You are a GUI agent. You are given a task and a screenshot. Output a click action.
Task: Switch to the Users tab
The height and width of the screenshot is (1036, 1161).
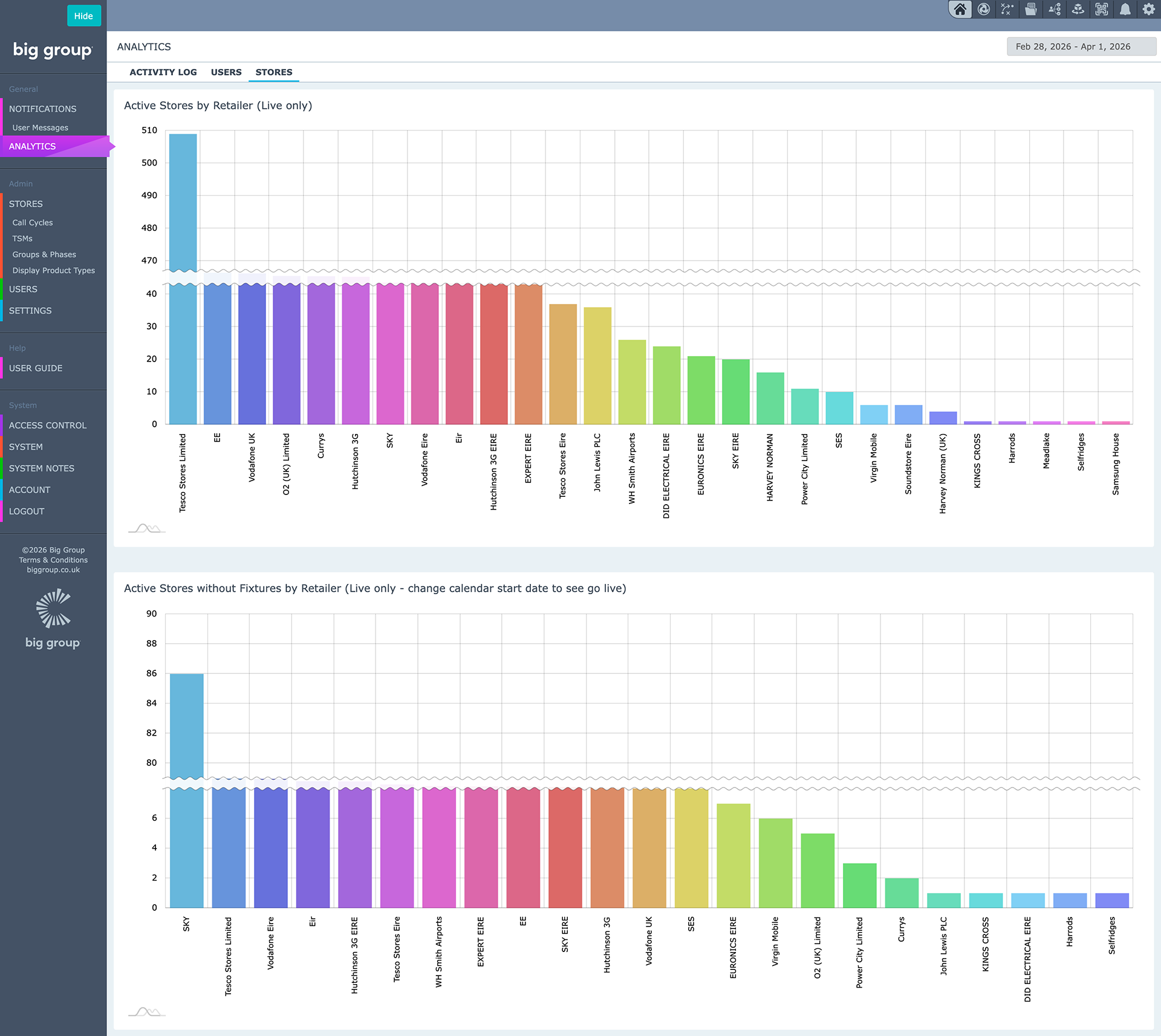(226, 72)
